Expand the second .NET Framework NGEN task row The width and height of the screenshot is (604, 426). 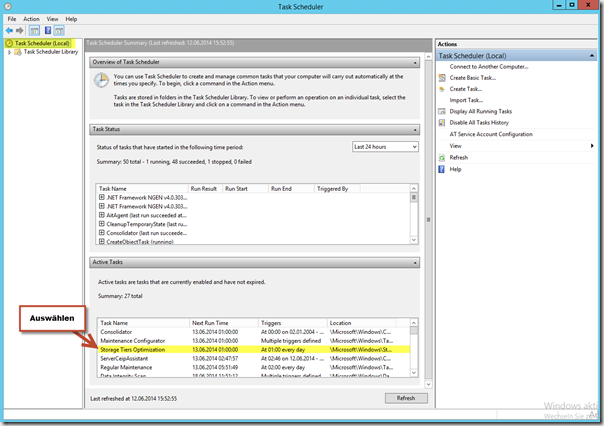[x=102, y=206]
